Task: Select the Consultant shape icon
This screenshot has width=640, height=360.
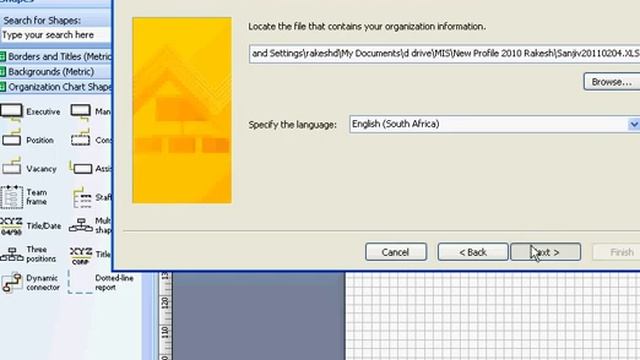Action: click(80, 138)
